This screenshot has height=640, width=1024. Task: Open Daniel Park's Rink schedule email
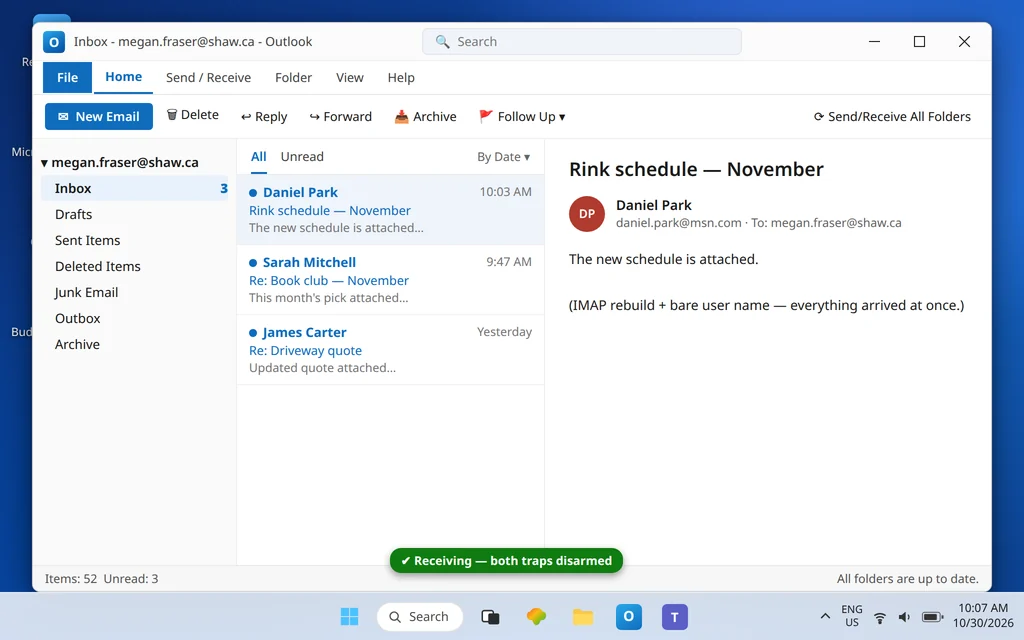pos(391,210)
